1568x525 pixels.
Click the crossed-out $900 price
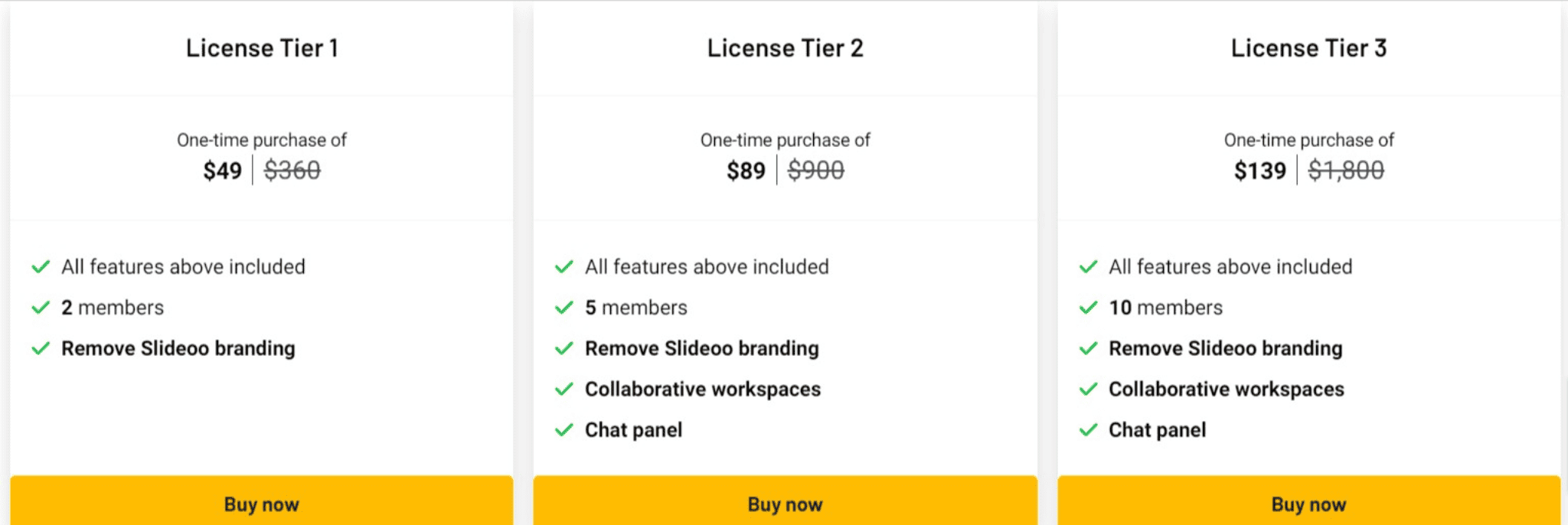tap(815, 170)
